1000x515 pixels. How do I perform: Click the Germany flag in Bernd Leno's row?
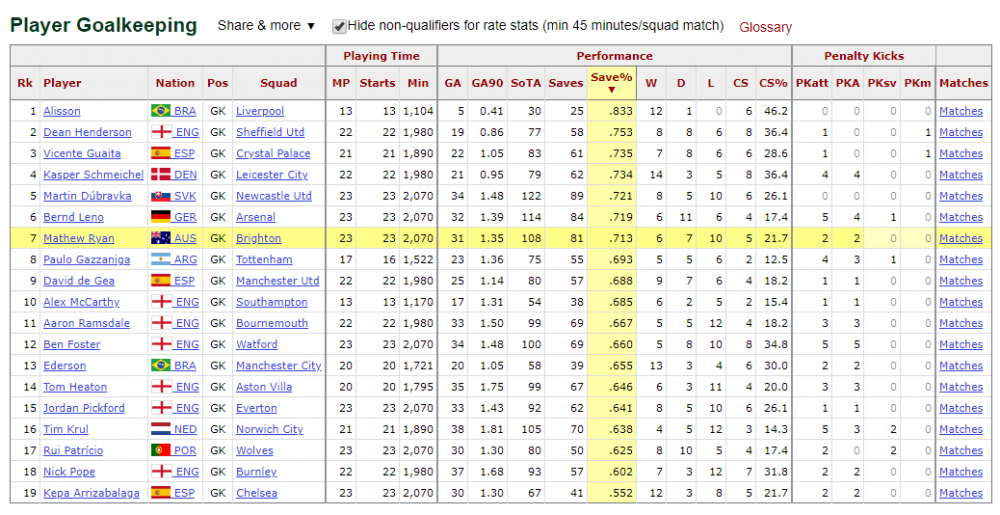pos(161,217)
